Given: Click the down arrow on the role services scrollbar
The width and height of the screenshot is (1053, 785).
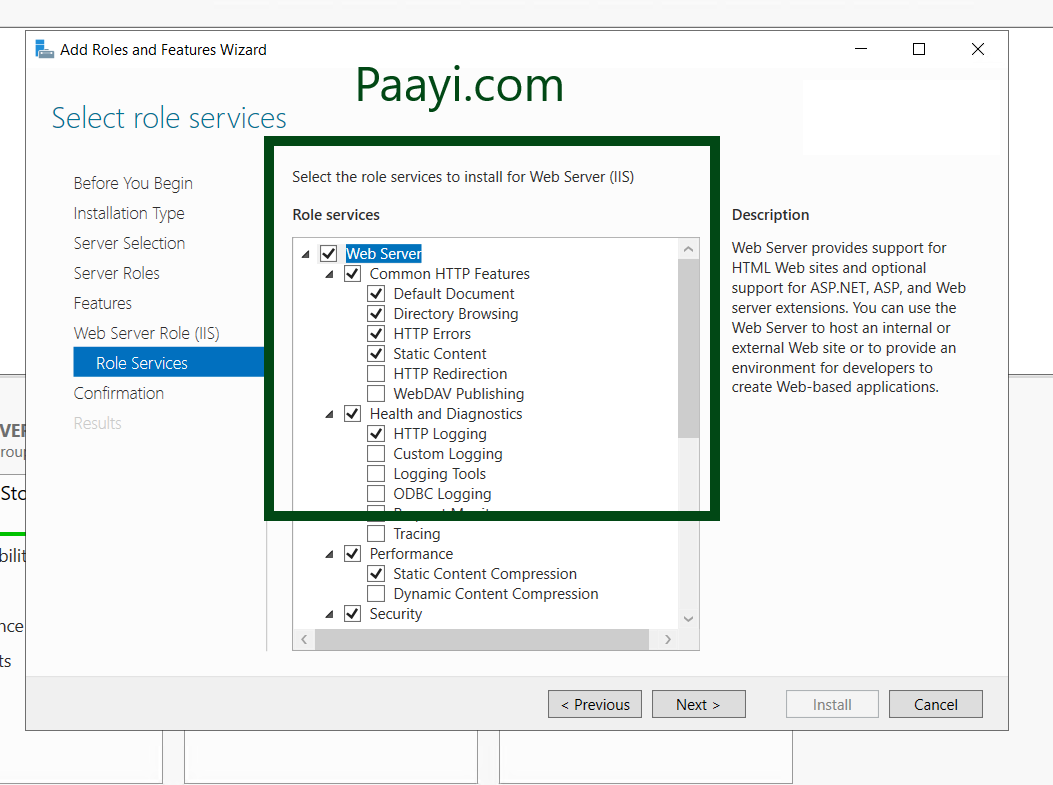Looking at the screenshot, I should 688,618.
